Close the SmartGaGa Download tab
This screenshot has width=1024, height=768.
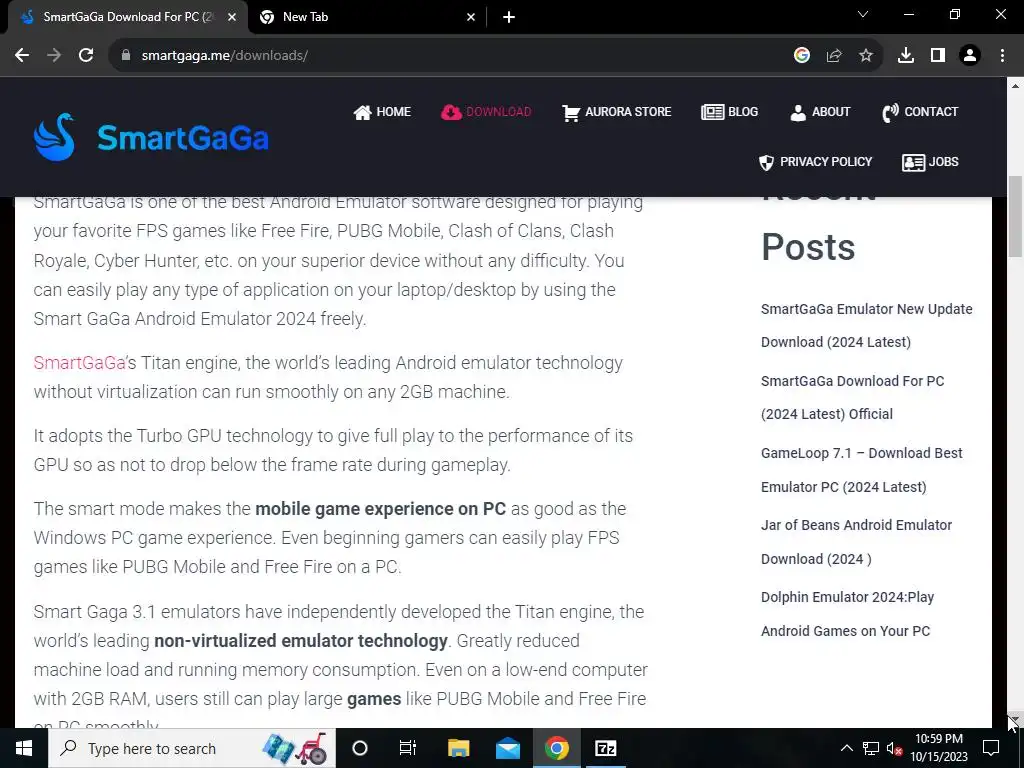pos(232,17)
